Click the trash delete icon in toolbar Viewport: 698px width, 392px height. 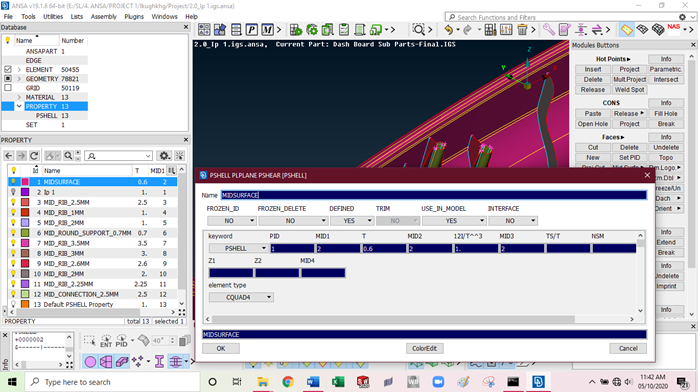pos(522,30)
